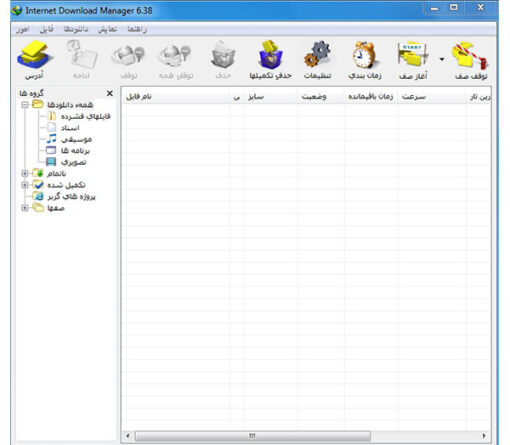The width and height of the screenshot is (510, 445).
Task: Click the Stop (توقف) toolbar icon
Action: [129, 54]
